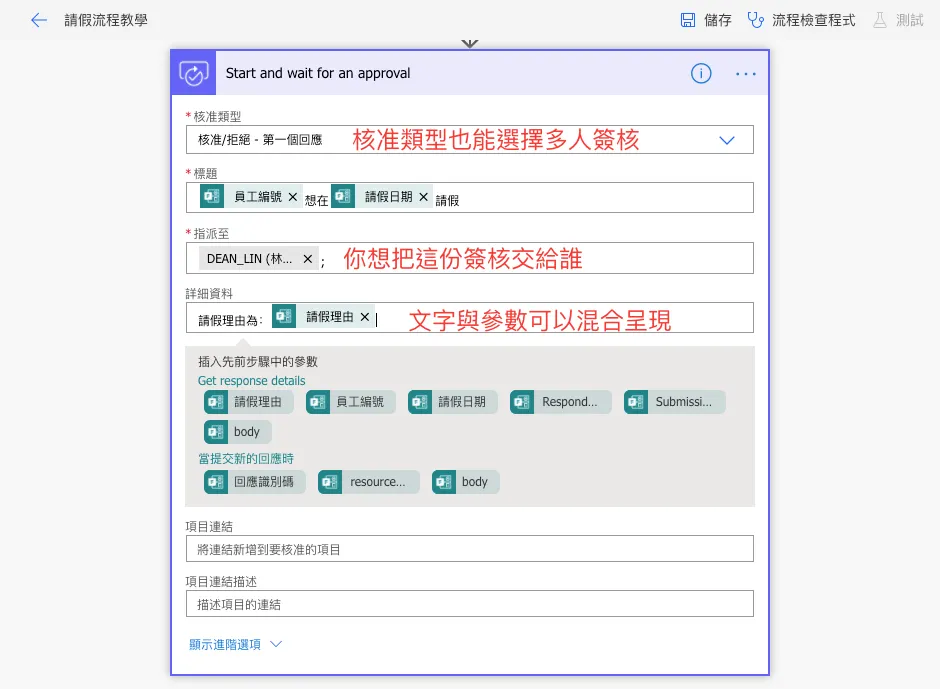Click the 請假流程教學 flow title

coord(106,20)
